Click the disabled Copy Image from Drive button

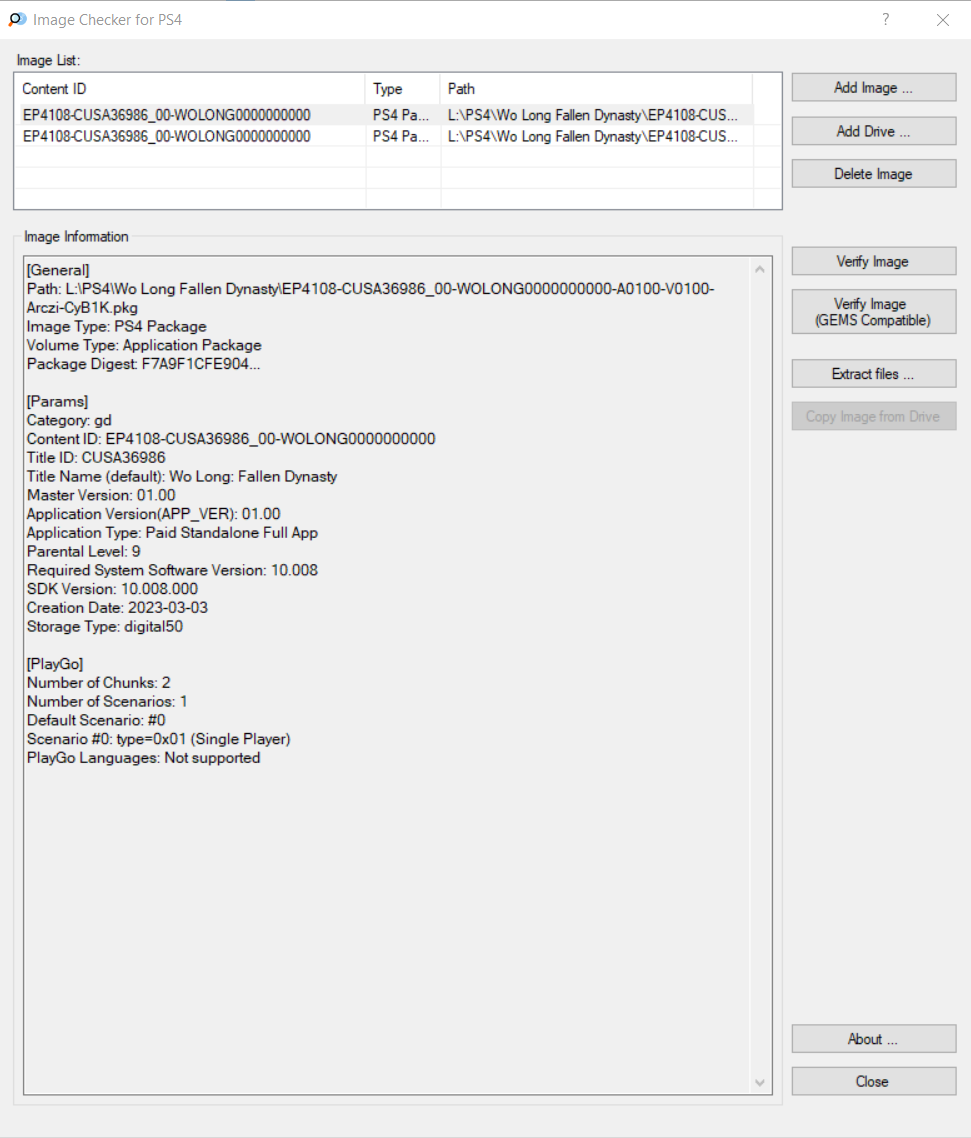(873, 417)
